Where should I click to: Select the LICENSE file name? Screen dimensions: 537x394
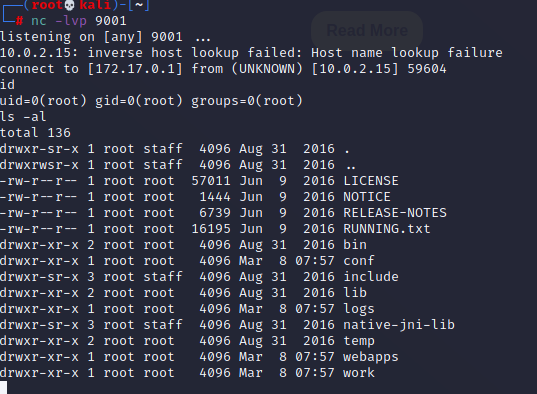point(371,181)
